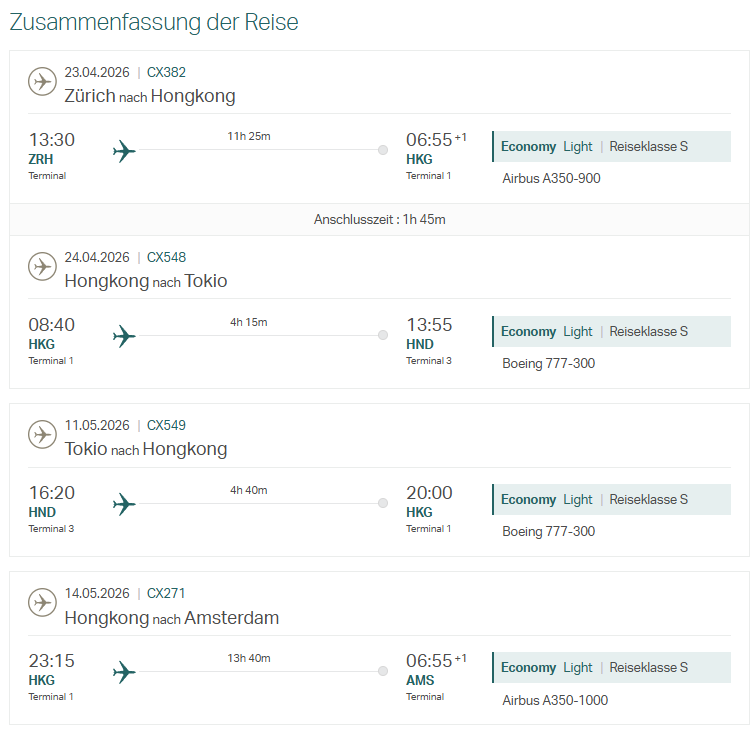
Task: Click Boeing 777-300 on the CX549 flight
Action: point(548,531)
